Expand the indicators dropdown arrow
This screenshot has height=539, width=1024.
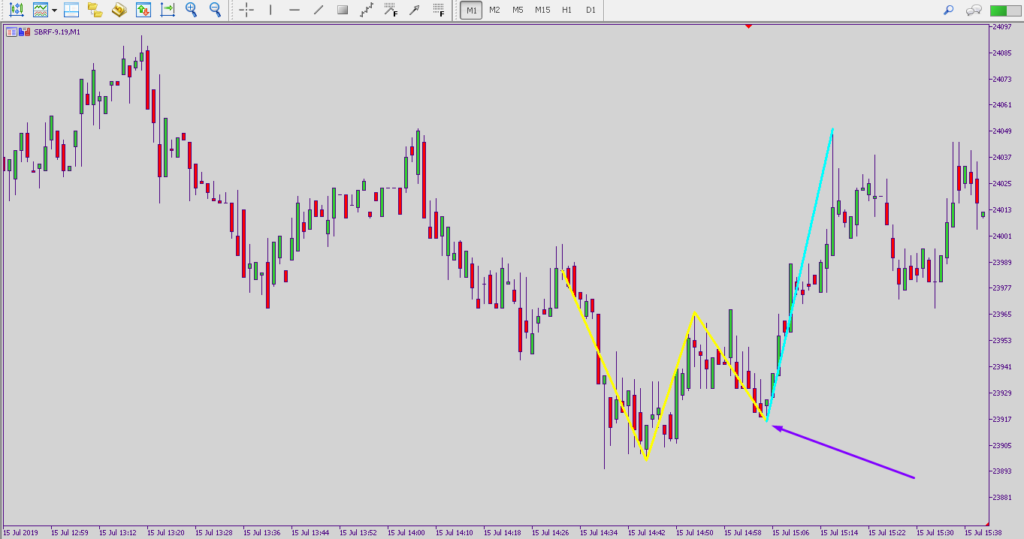[x=54, y=10]
